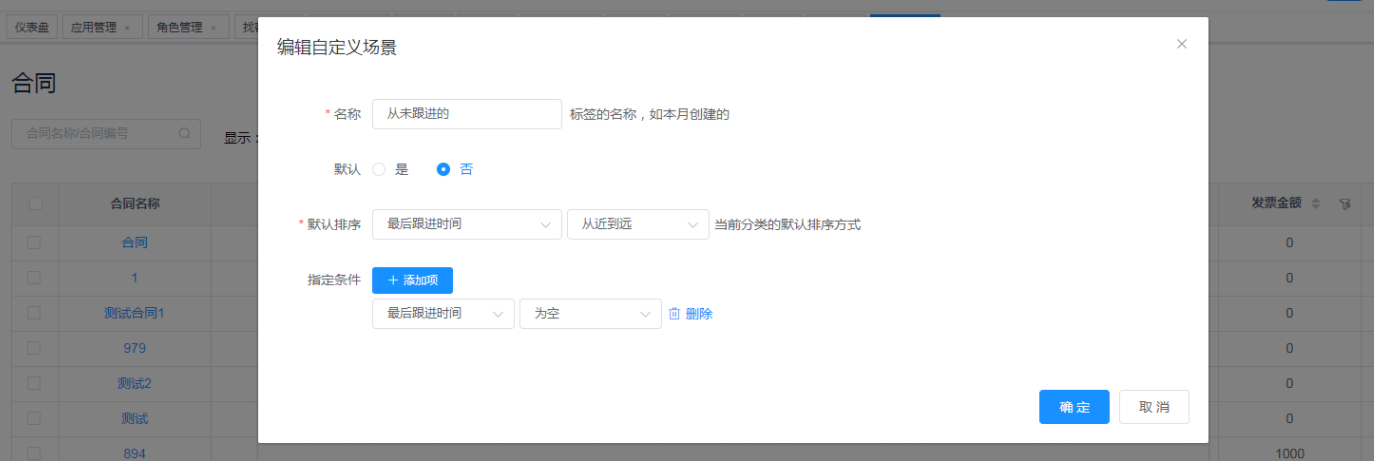Open the 从近到远 sort direction dropdown

(638, 225)
